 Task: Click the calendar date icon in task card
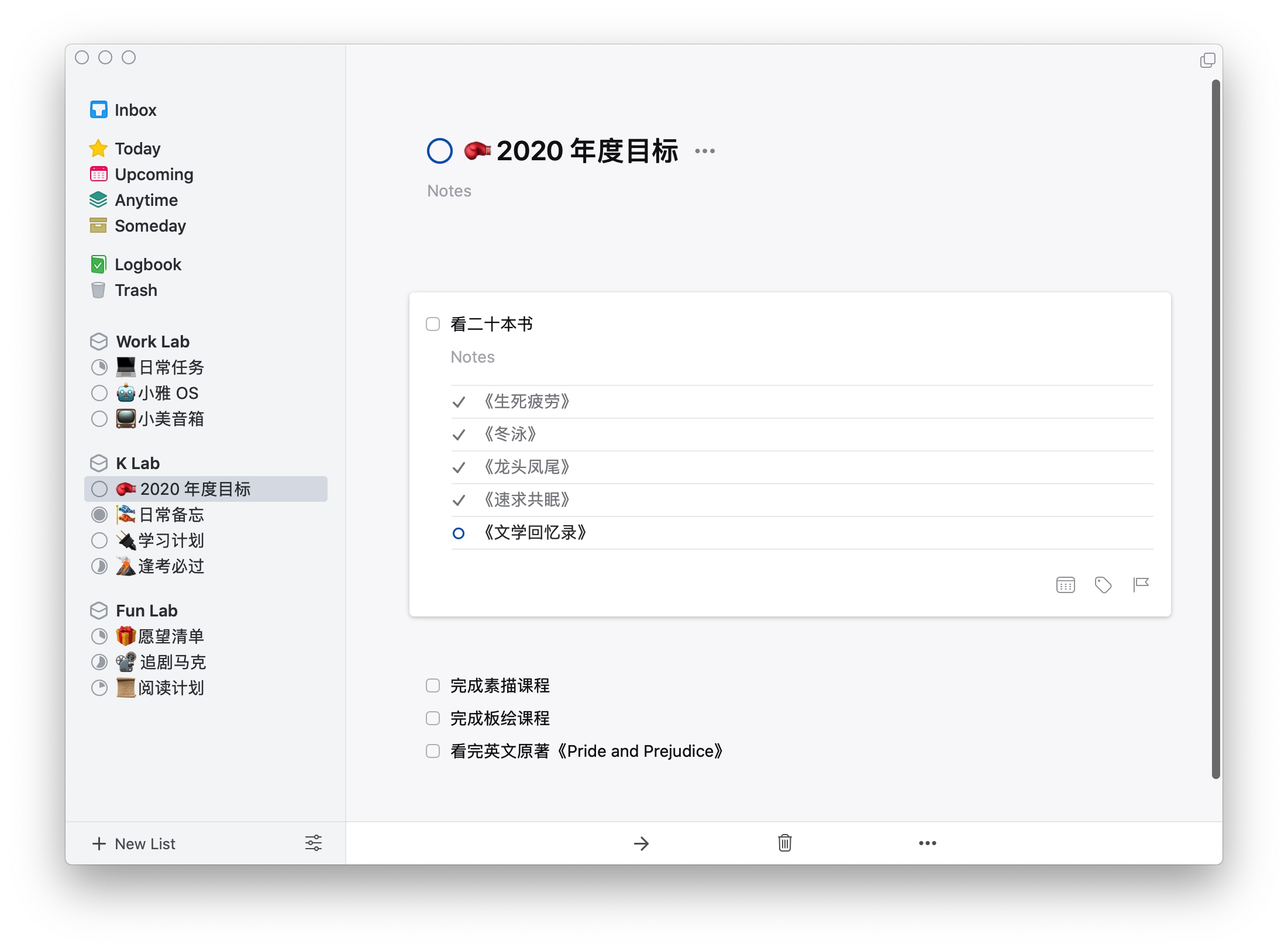tap(1065, 584)
